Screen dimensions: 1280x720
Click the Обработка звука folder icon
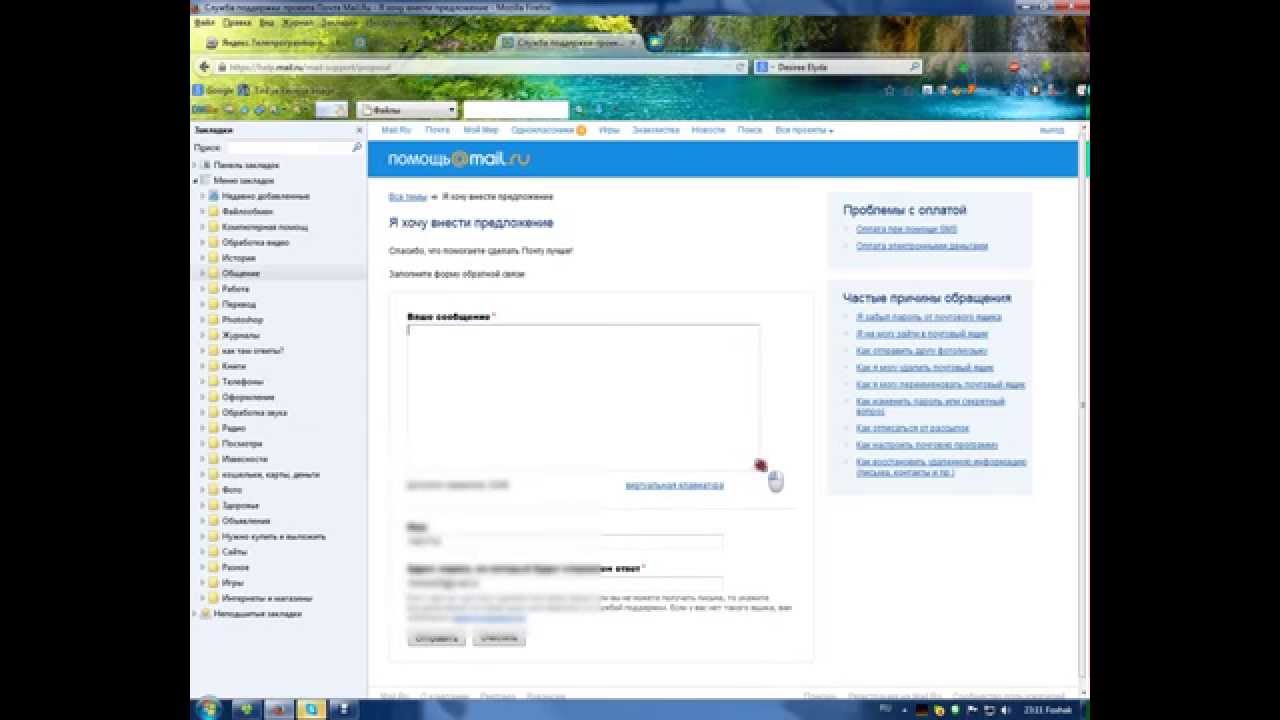[x=213, y=412]
